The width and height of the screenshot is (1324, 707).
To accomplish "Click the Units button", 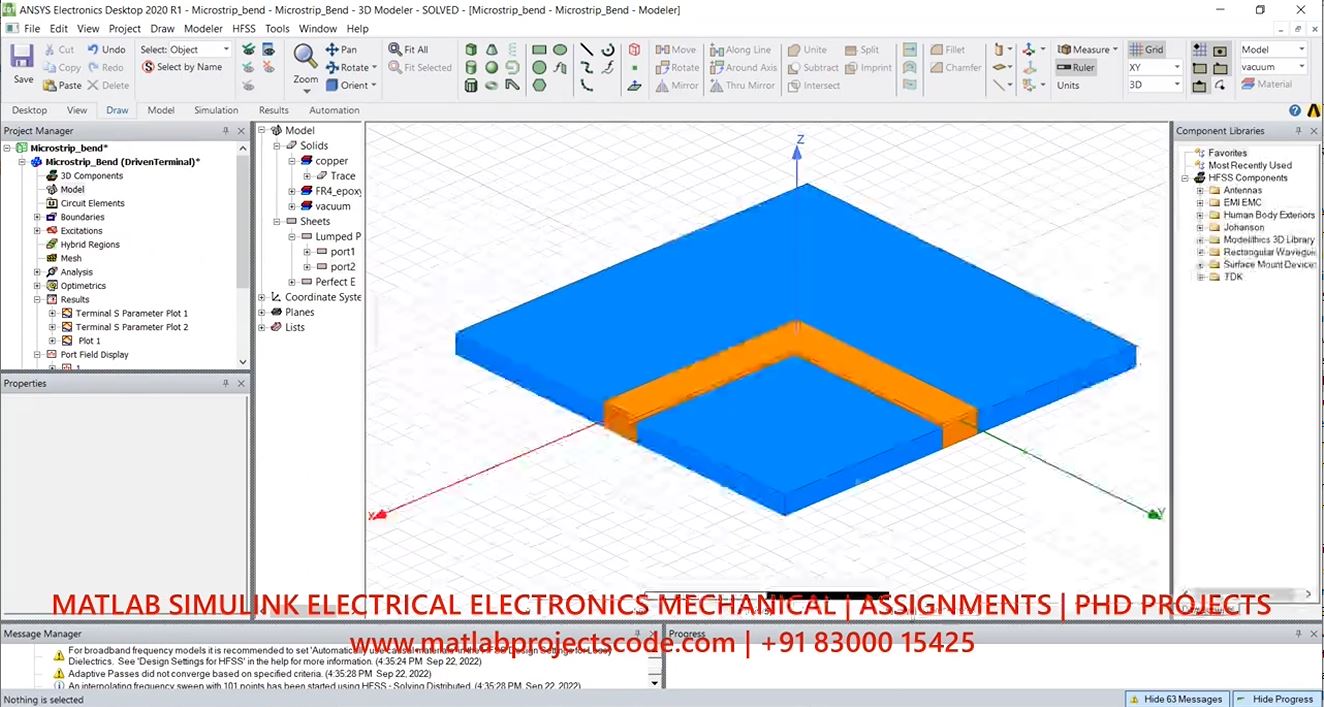I will 1068,85.
